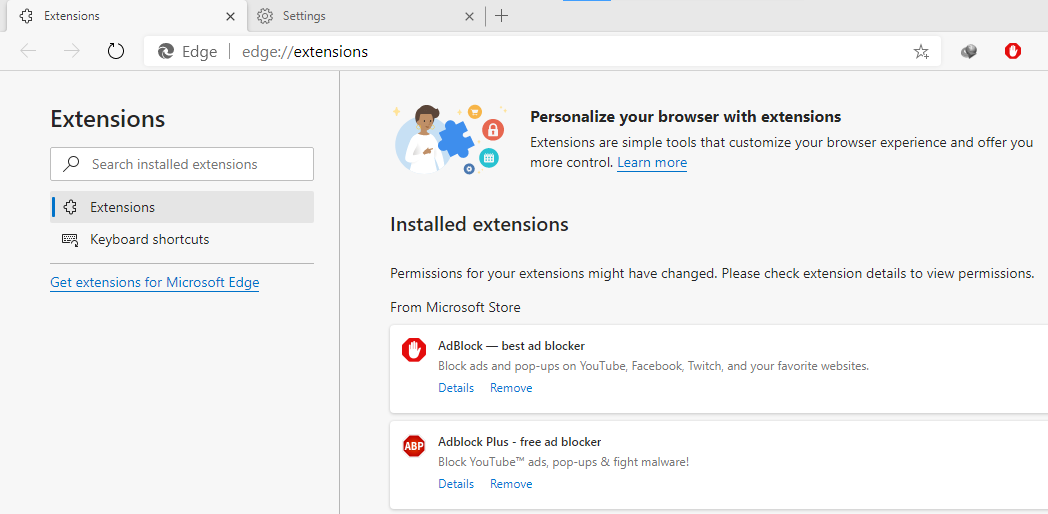Image resolution: width=1048 pixels, height=514 pixels.
Task: Open the Learn more link
Action: [x=652, y=162]
